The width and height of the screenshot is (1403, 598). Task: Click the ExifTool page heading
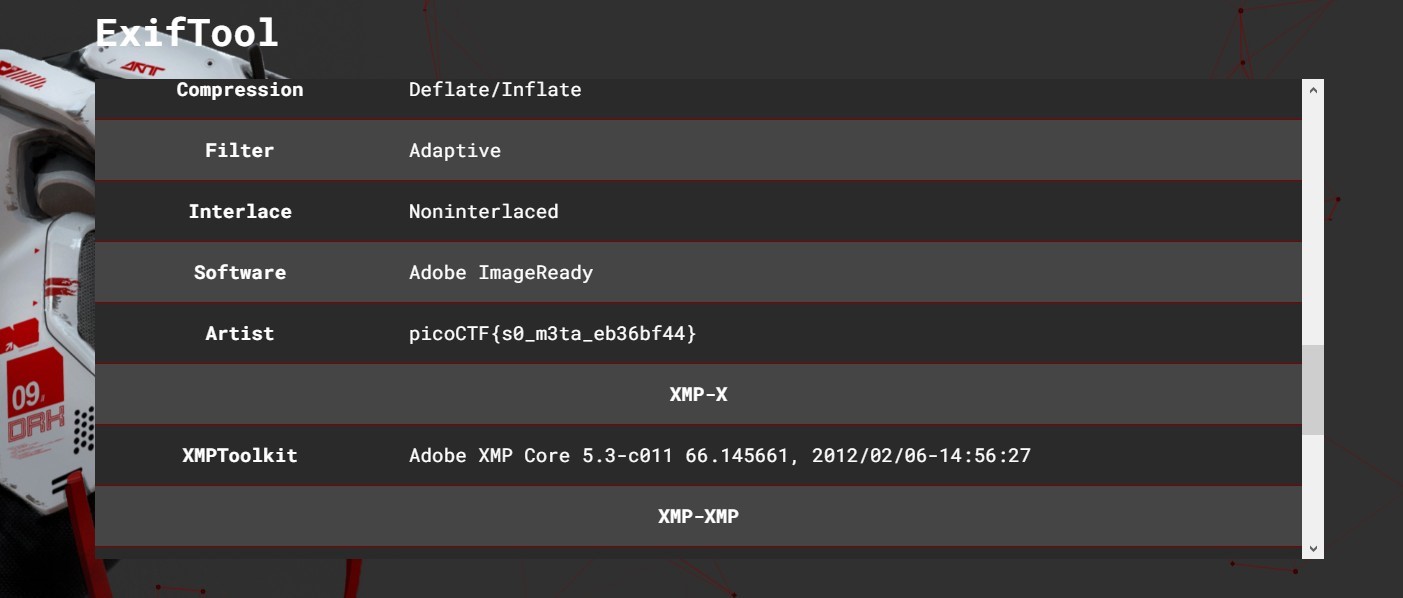coord(186,33)
